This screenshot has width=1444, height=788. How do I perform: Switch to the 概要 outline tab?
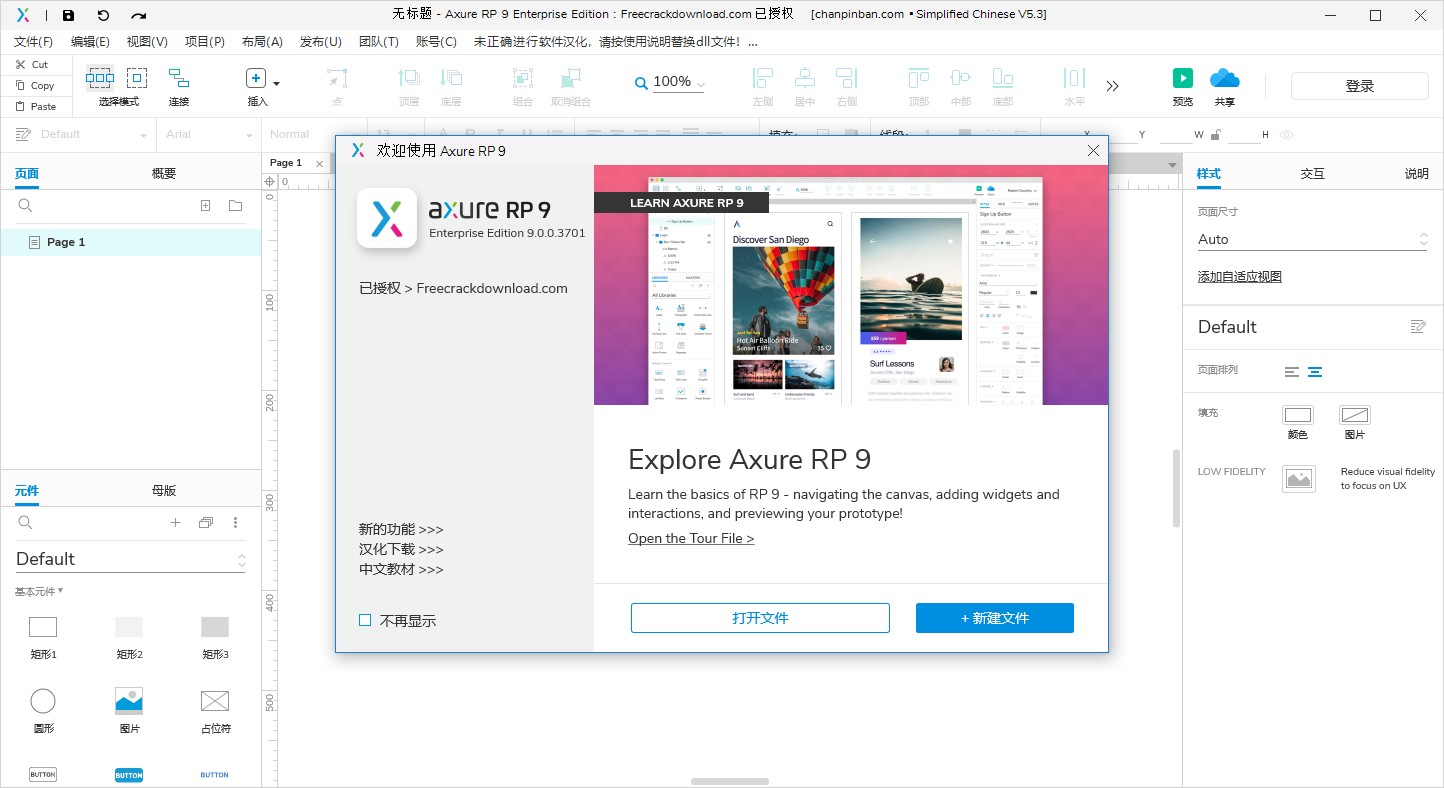[x=164, y=173]
